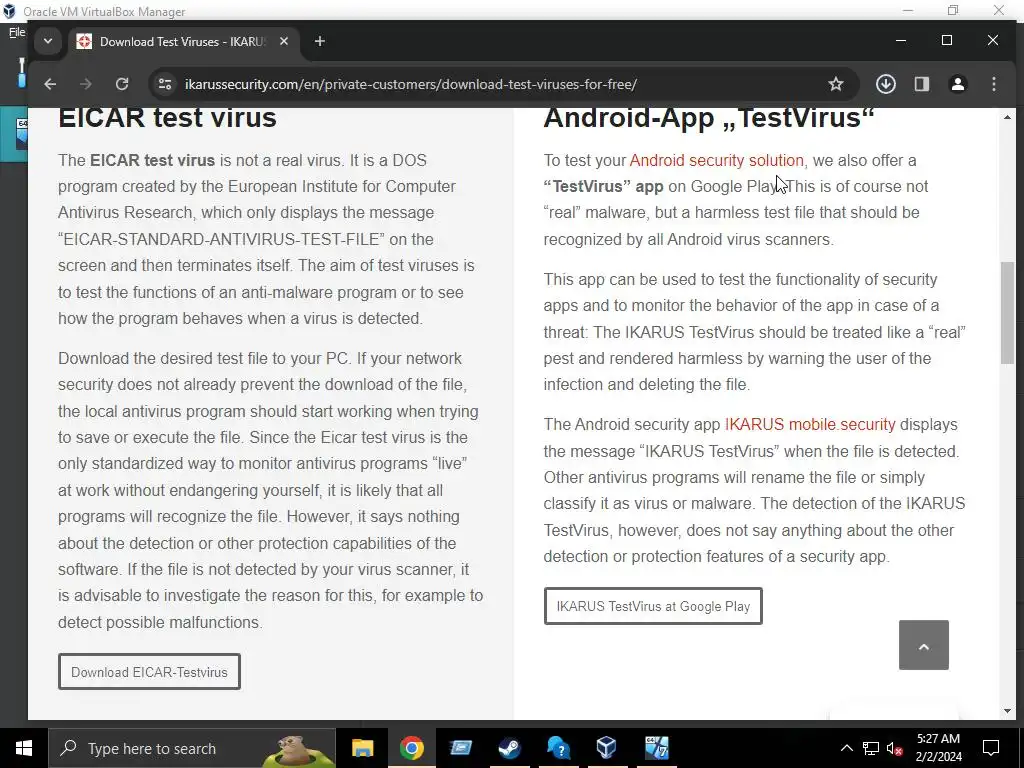Bookmark this page with the star icon
Screen dimensions: 1024x768
(836, 84)
